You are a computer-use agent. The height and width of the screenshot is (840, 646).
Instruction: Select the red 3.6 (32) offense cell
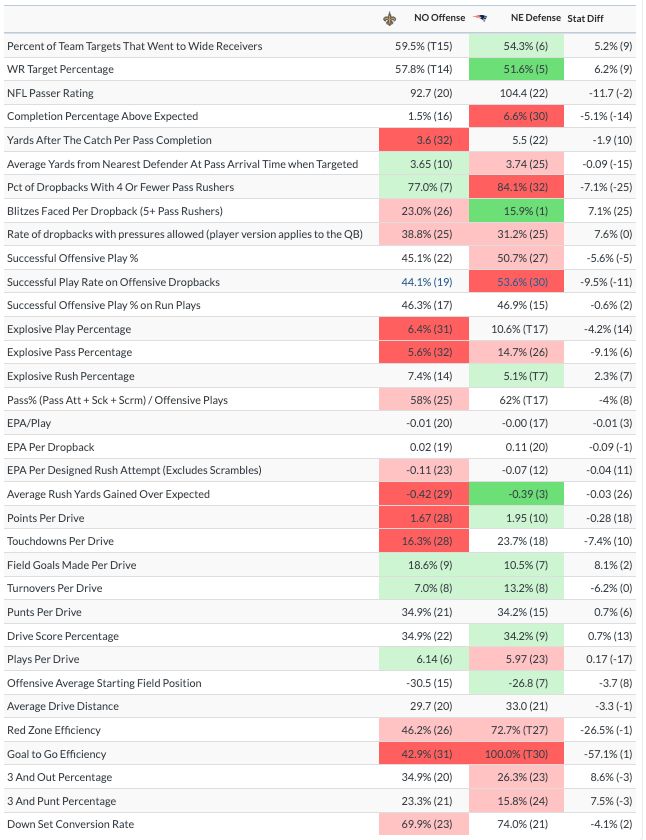click(x=422, y=140)
